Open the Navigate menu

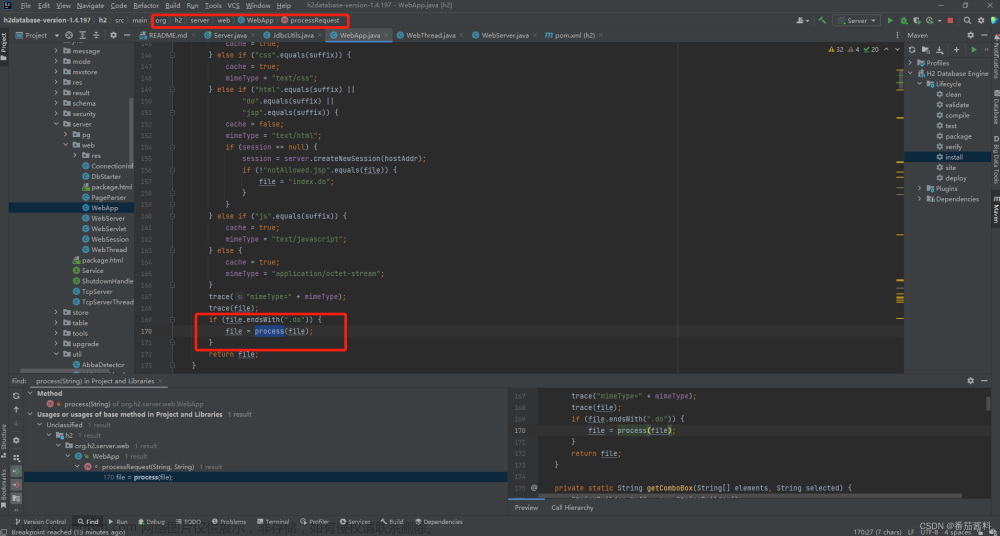click(x=91, y=5)
